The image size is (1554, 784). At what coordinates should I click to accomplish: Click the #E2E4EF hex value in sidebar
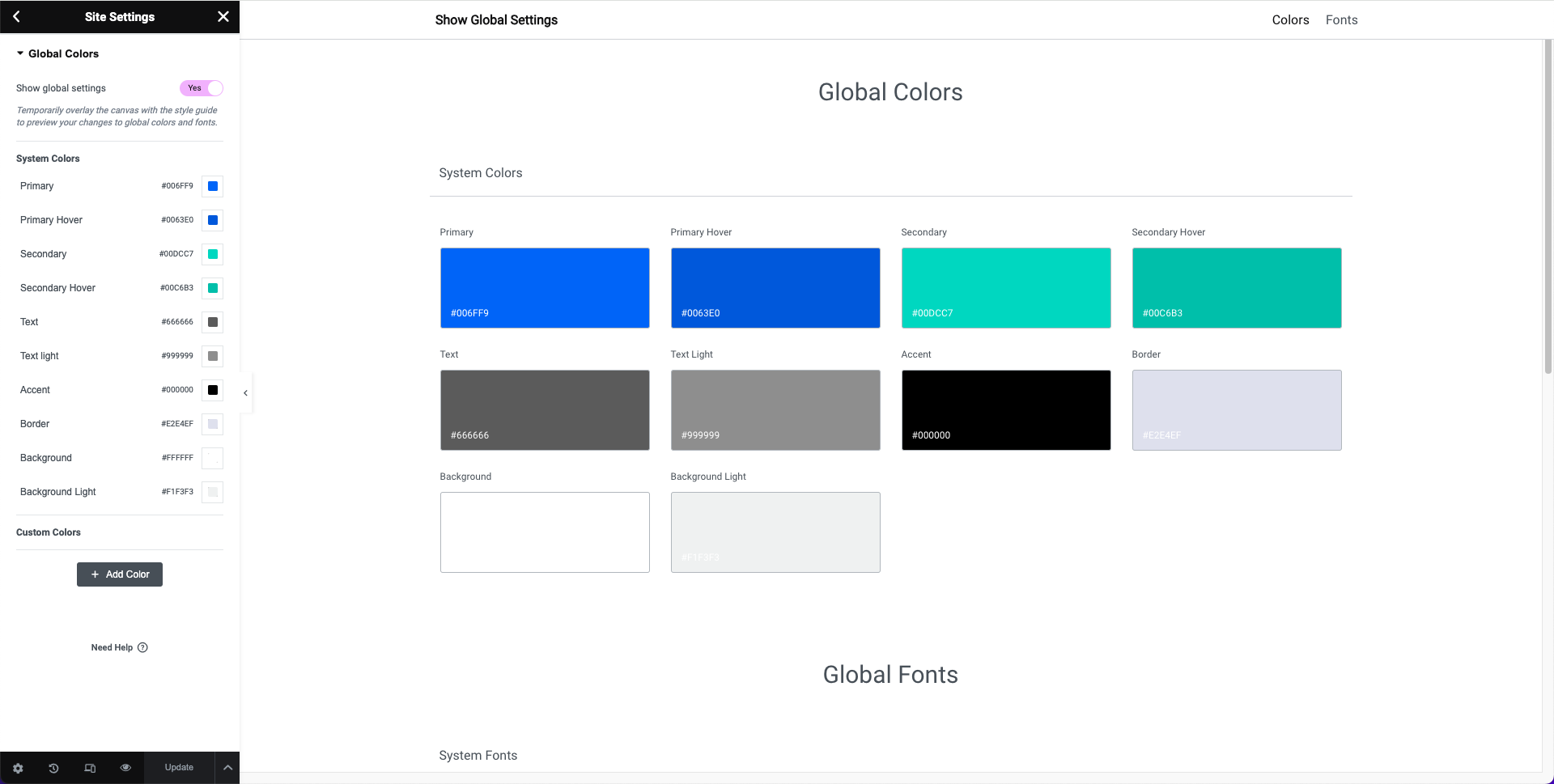click(177, 424)
